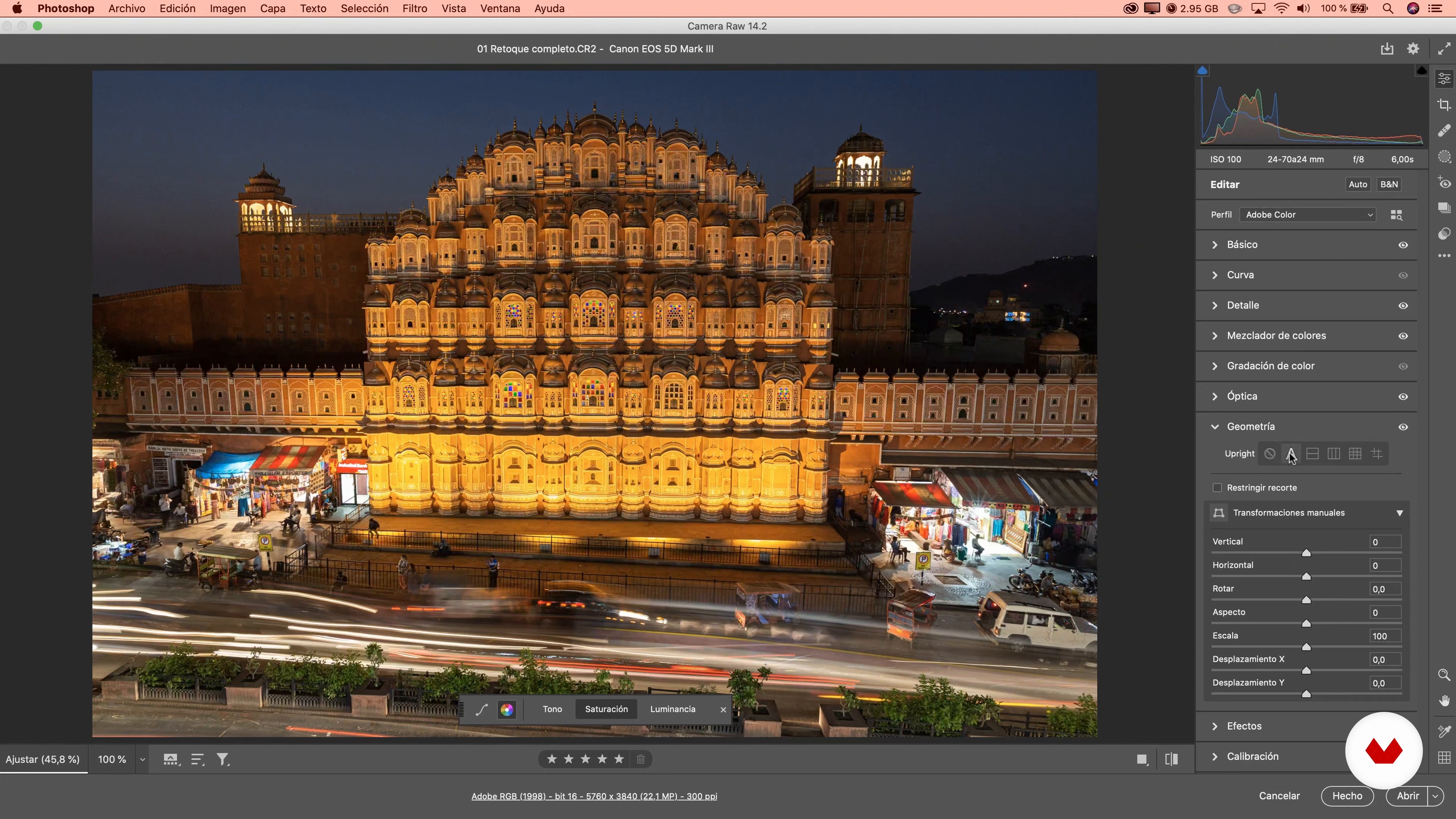This screenshot has width=1456, height=819.
Task: Open the Masking tool
Action: tap(1444, 157)
